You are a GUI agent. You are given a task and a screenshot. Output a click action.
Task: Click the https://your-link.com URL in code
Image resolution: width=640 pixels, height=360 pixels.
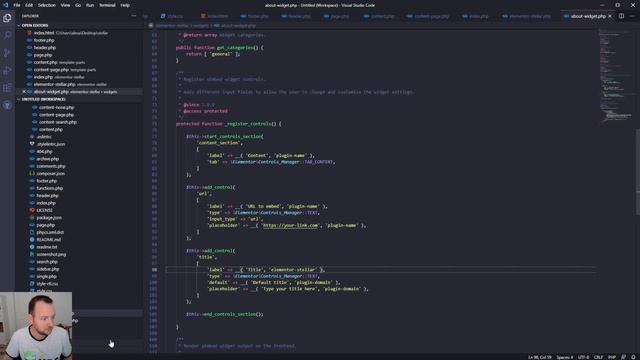point(290,225)
